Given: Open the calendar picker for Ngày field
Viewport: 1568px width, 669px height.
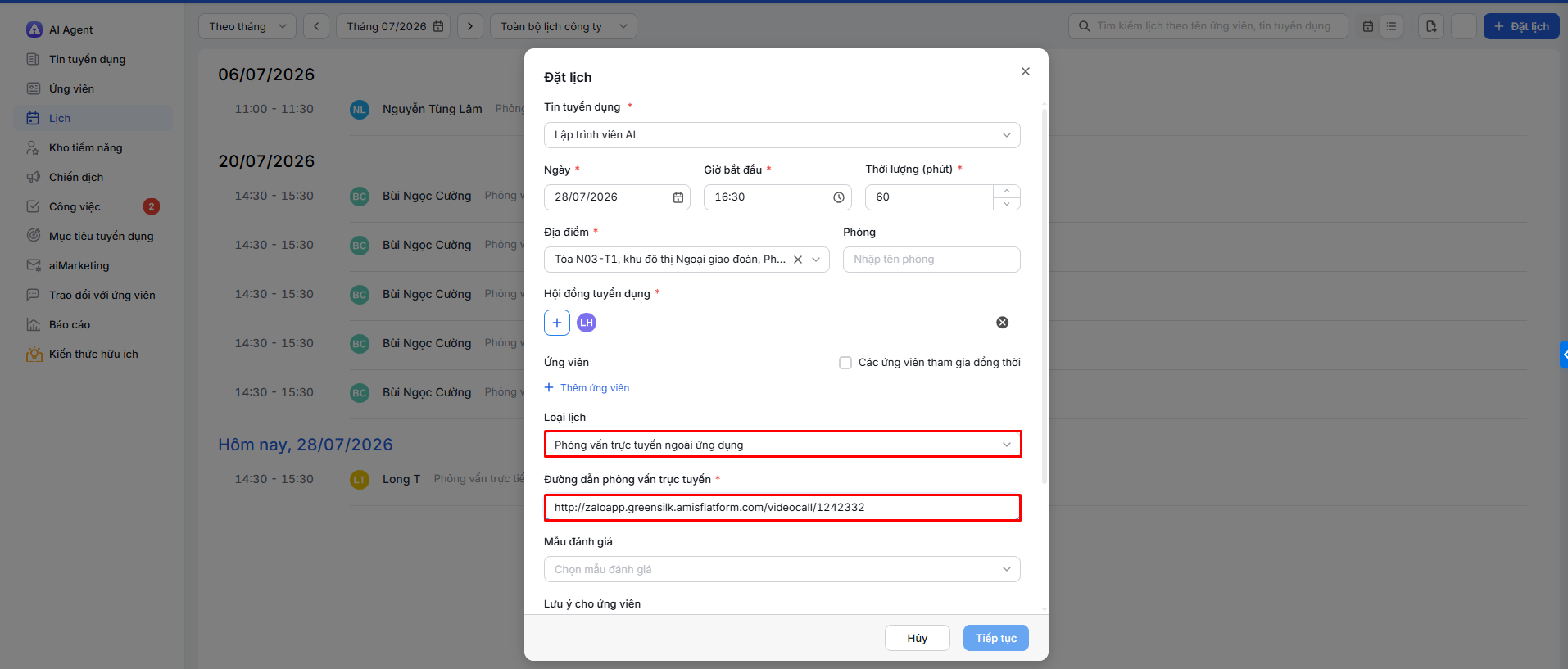Looking at the screenshot, I should (x=678, y=197).
